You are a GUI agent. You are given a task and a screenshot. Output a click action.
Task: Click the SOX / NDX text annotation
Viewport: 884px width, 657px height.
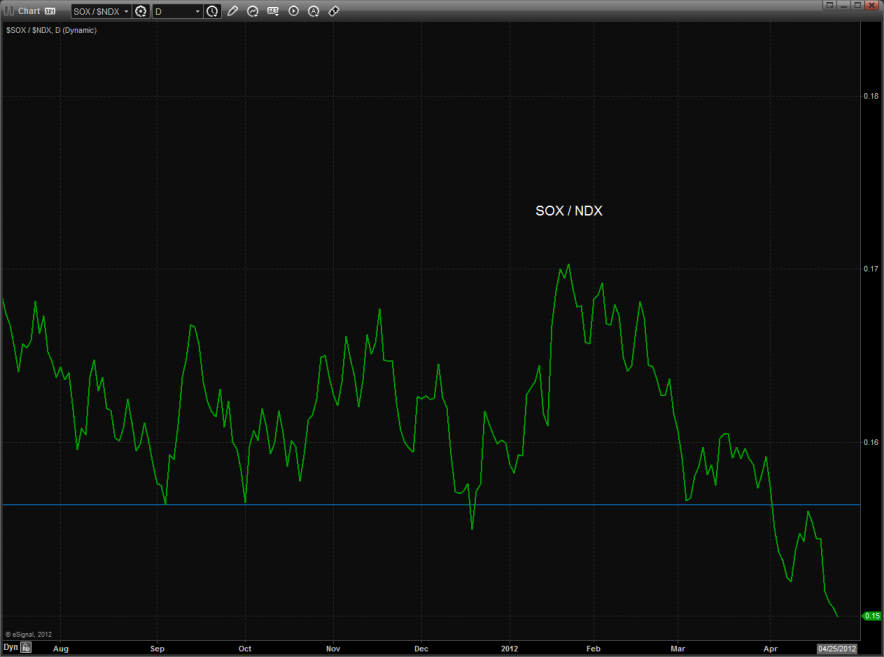pos(569,211)
